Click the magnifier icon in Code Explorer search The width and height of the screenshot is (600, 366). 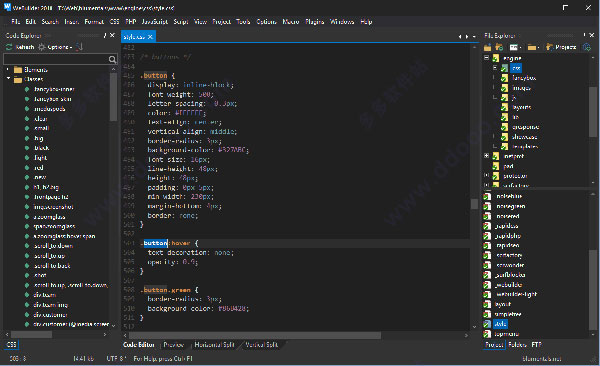tap(112, 59)
